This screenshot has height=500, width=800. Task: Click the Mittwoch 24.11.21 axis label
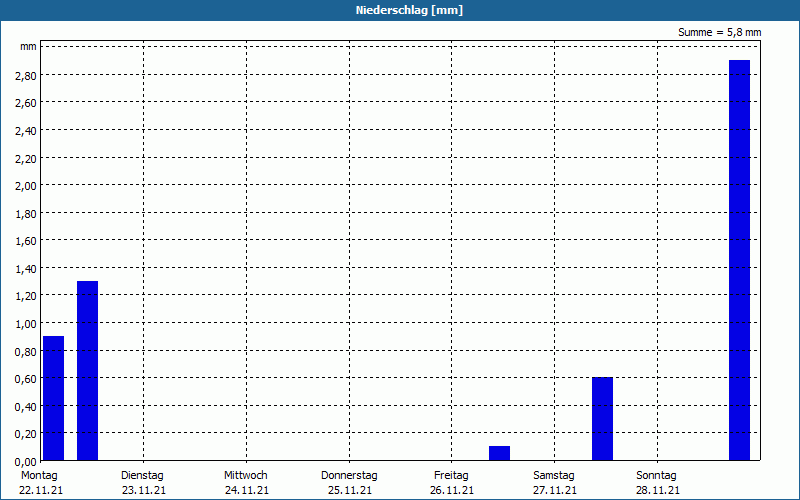pos(246,483)
